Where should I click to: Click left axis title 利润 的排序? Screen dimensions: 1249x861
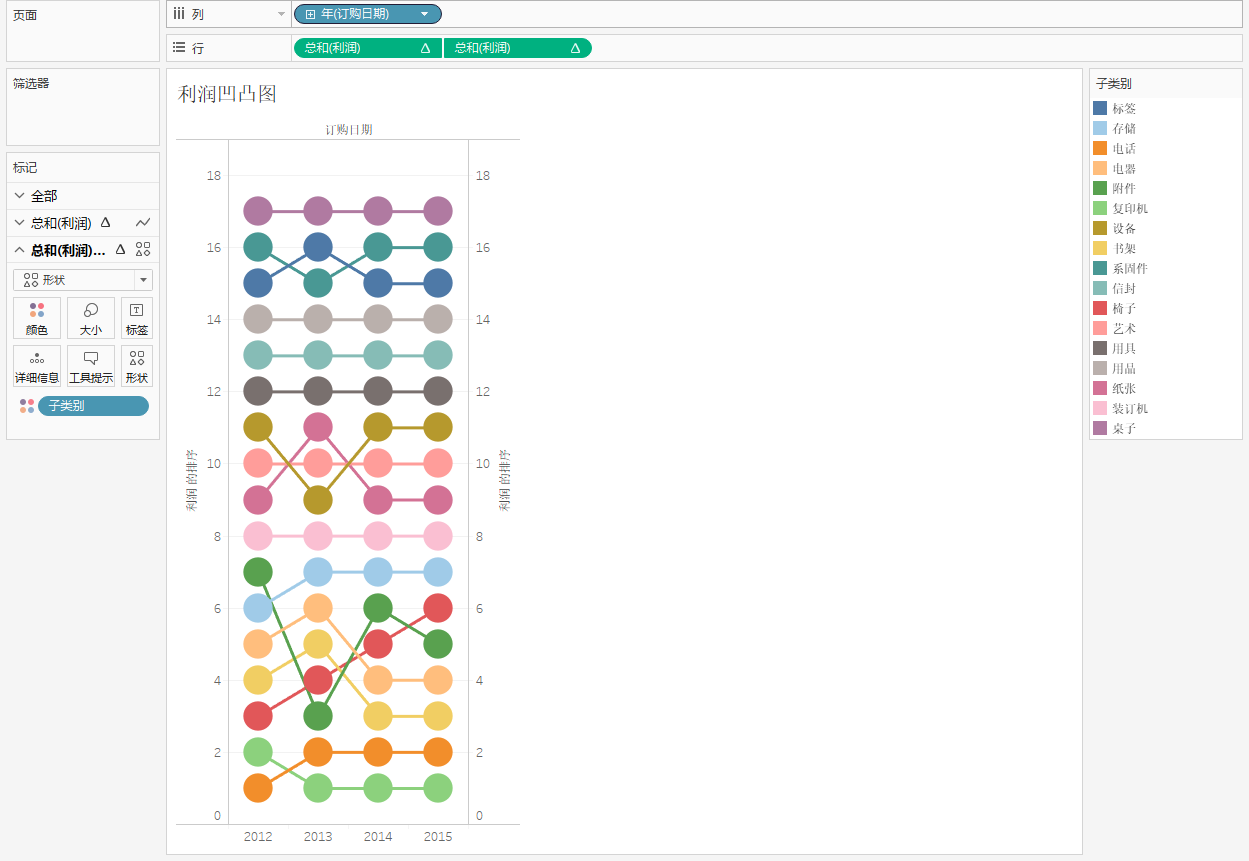[x=191, y=480]
